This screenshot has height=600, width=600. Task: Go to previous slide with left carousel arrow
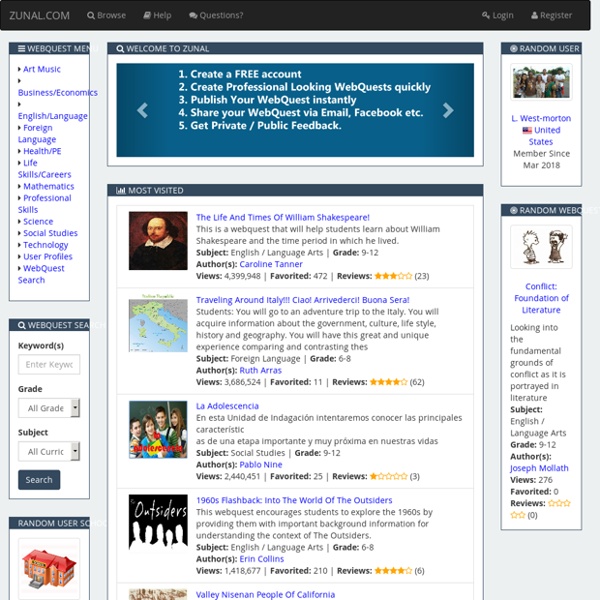[142, 110]
